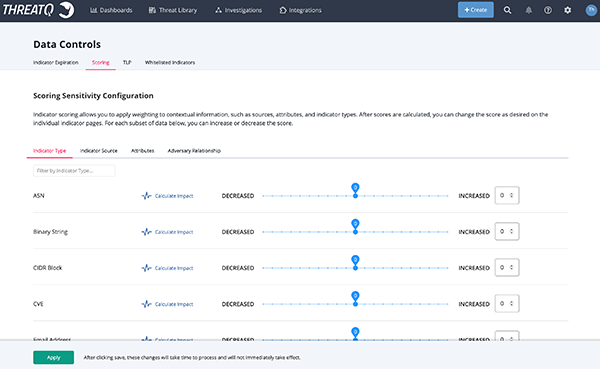Click the ASN Calculate Impact pulse icon
This screenshot has width=600, height=369.
[x=147, y=196]
